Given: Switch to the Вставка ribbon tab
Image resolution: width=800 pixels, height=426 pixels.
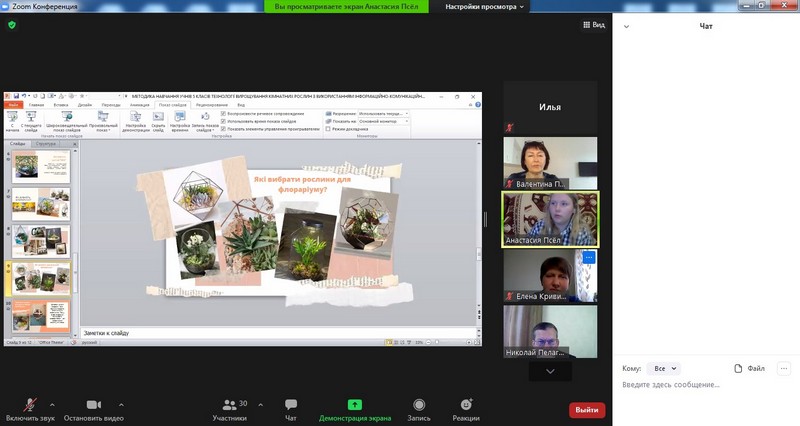Looking at the screenshot, I should (x=61, y=105).
